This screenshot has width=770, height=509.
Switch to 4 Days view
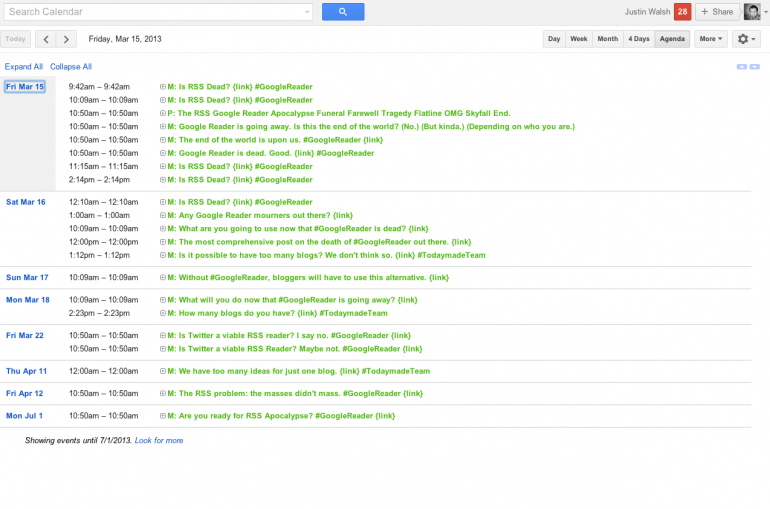[x=639, y=39]
